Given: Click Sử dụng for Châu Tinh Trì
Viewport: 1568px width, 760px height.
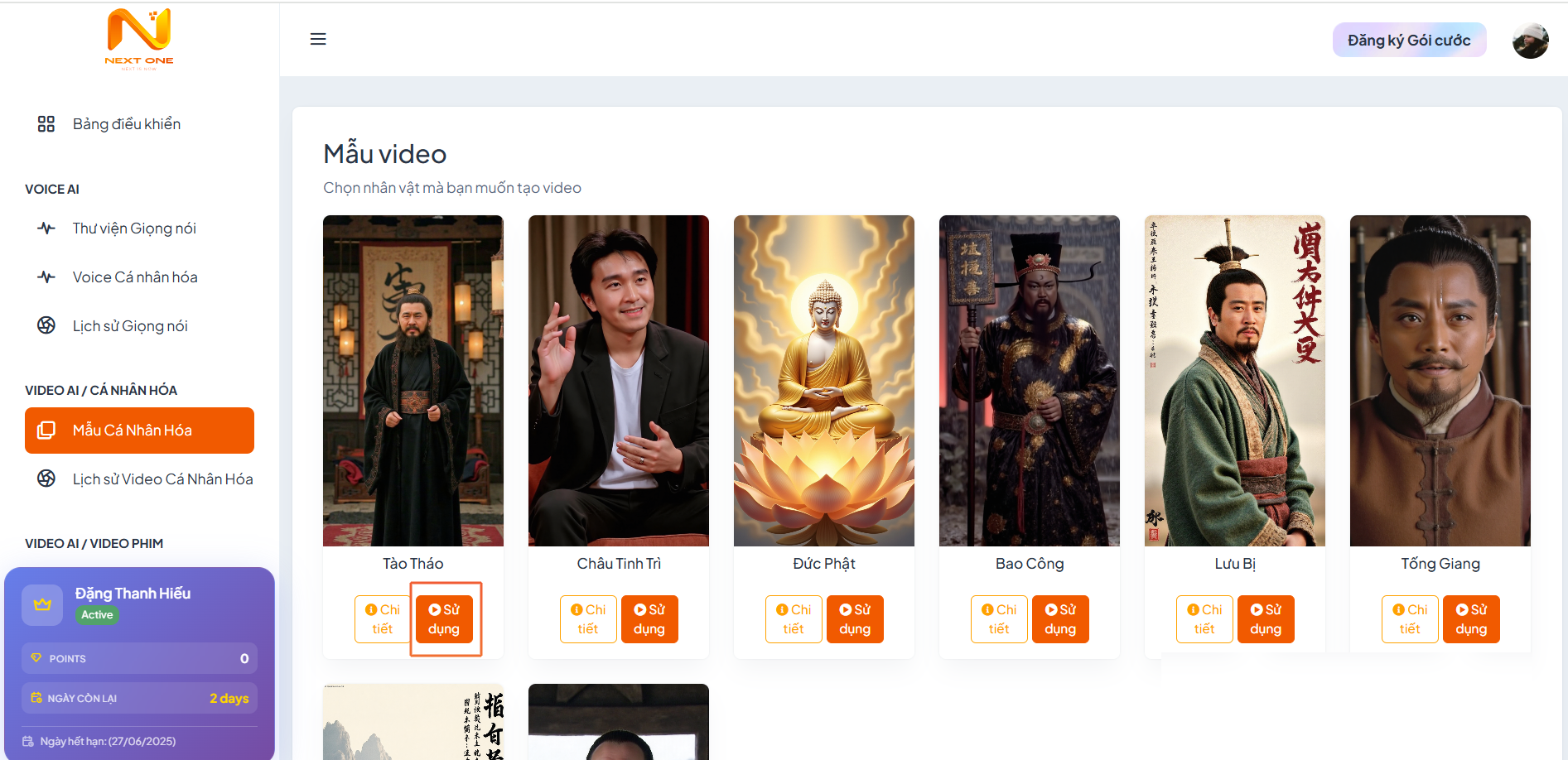Looking at the screenshot, I should click(649, 619).
